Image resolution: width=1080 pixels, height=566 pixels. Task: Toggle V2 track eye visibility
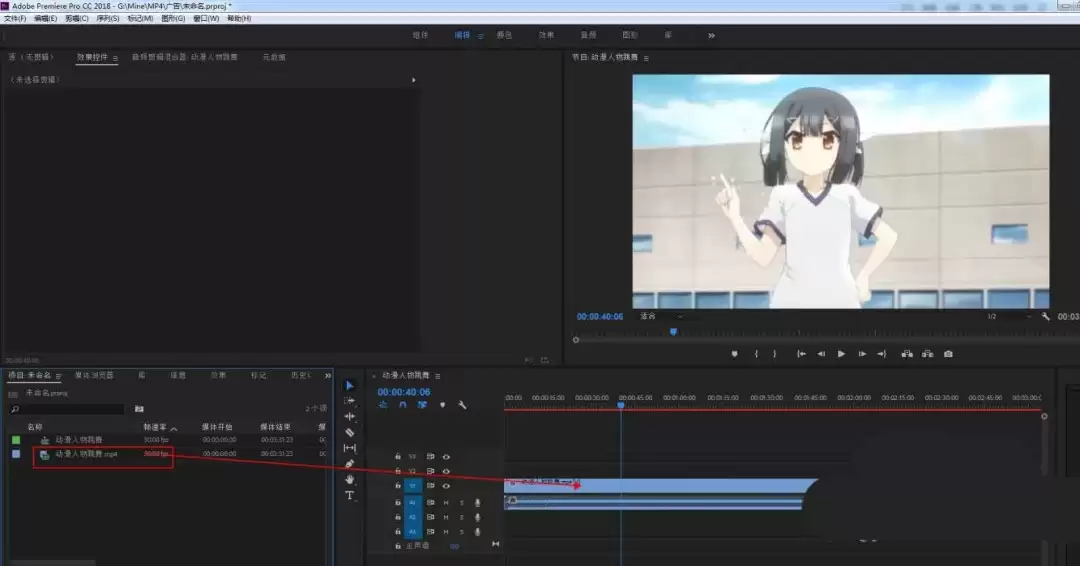click(446, 472)
